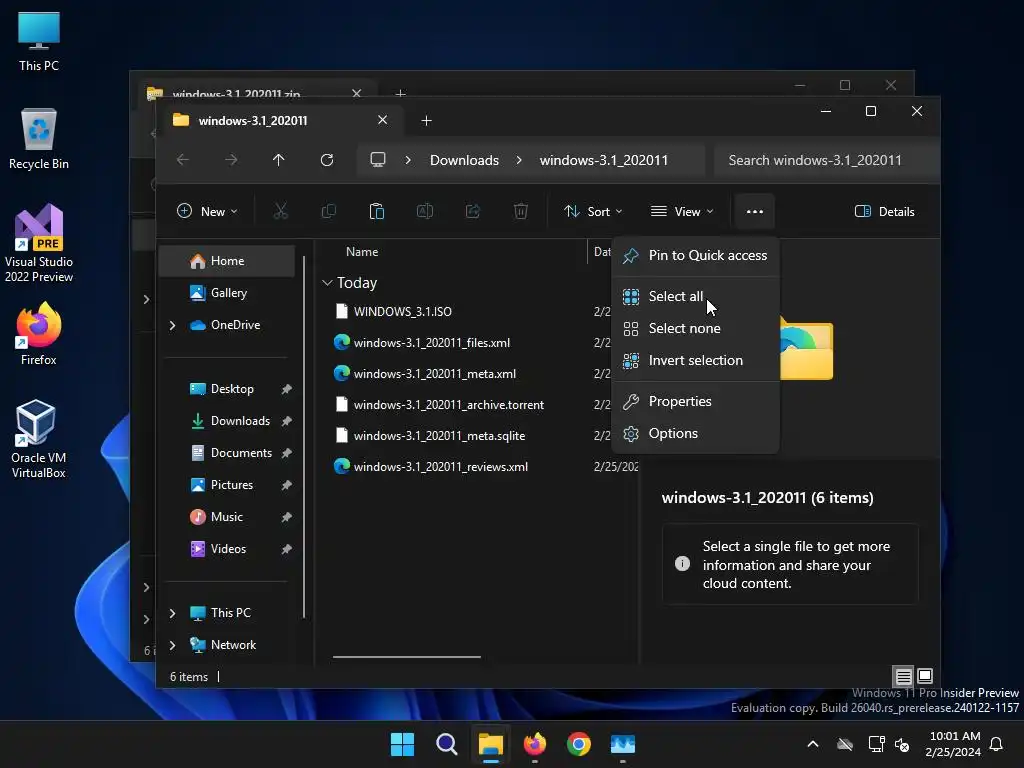Open Home in navigation pane
This screenshot has height=768, width=1024.
click(x=227, y=261)
